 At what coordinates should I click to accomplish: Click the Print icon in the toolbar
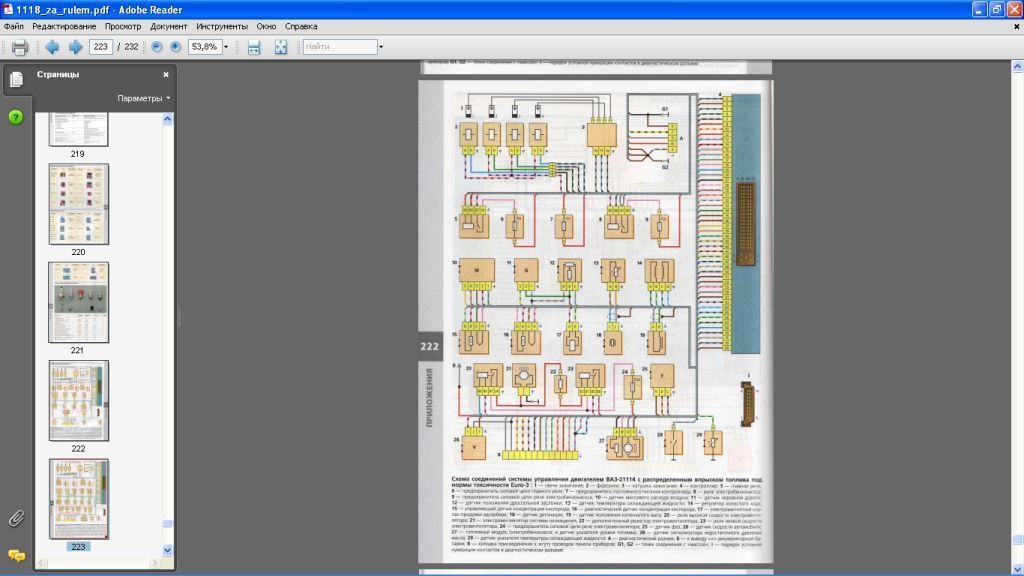(x=20, y=47)
